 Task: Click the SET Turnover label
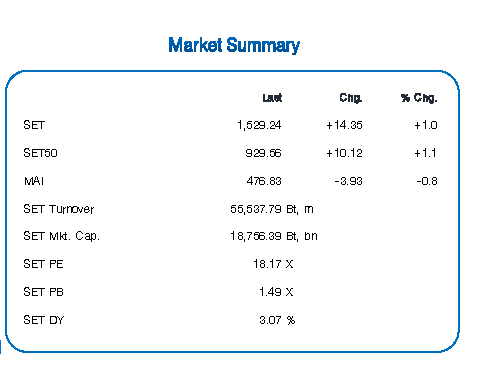pyautogui.click(x=59, y=209)
